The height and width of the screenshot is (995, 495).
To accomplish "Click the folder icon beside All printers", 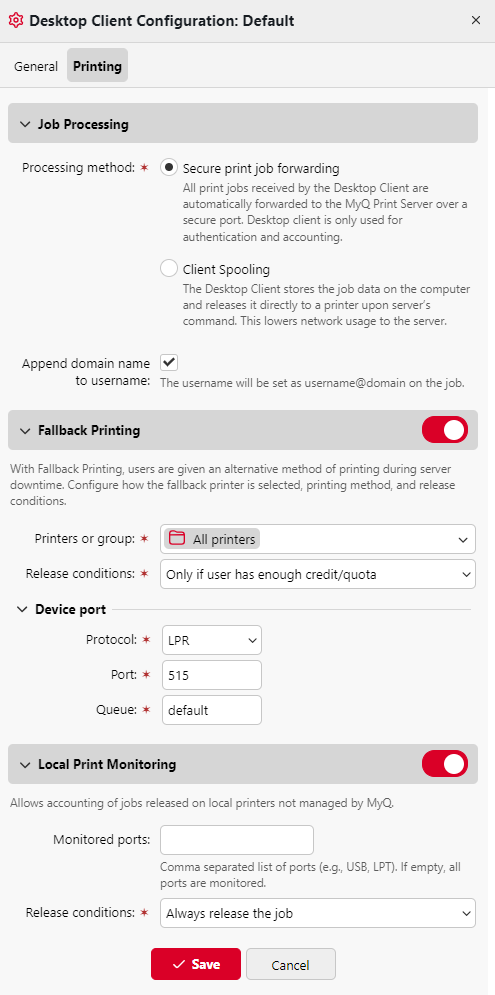I will (x=177, y=539).
